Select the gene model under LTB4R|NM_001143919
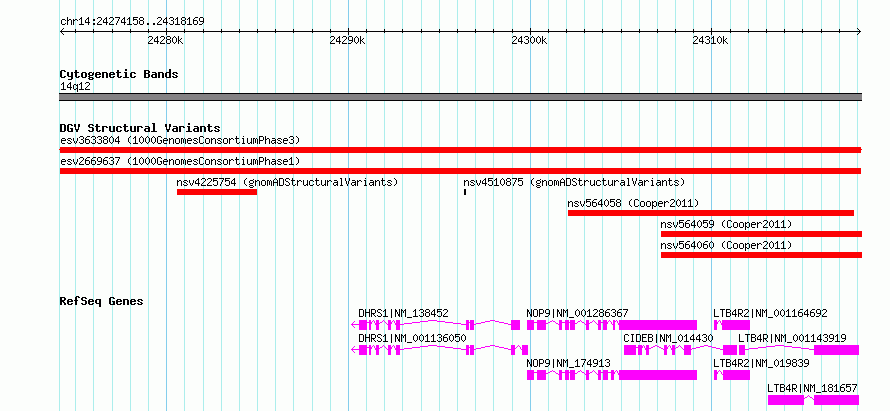 pyautogui.click(x=799, y=350)
